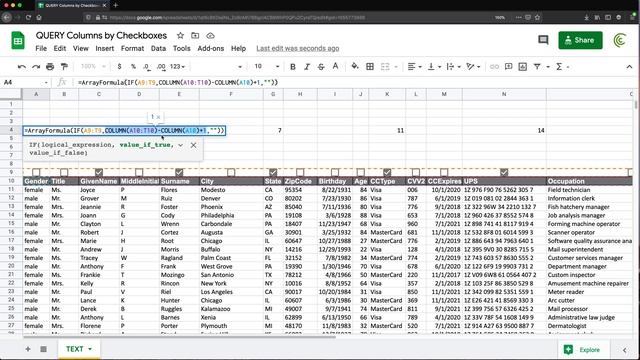This screenshot has width=640, height=360.
Task: Open the horizontal align dropdown
Action: pos(414,67)
